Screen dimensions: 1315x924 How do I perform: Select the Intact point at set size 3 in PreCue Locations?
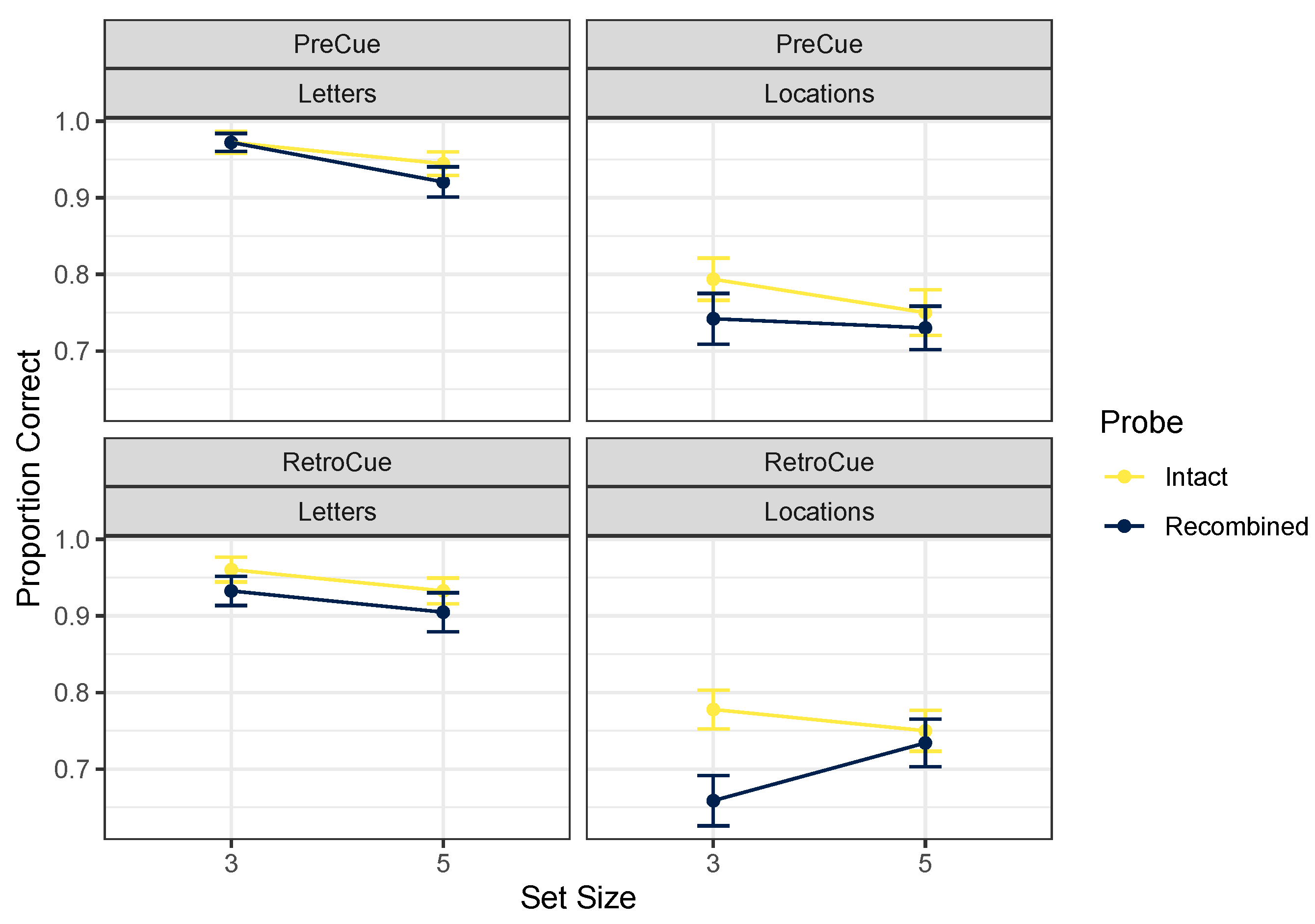click(713, 280)
